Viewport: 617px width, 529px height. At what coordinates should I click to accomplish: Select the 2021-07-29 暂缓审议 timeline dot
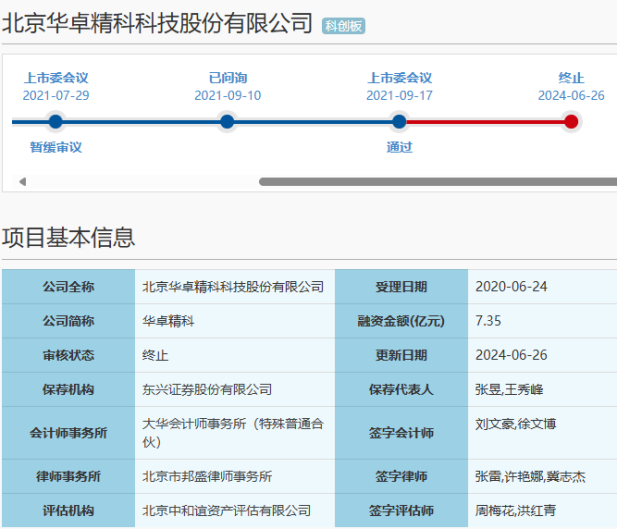click(55, 122)
